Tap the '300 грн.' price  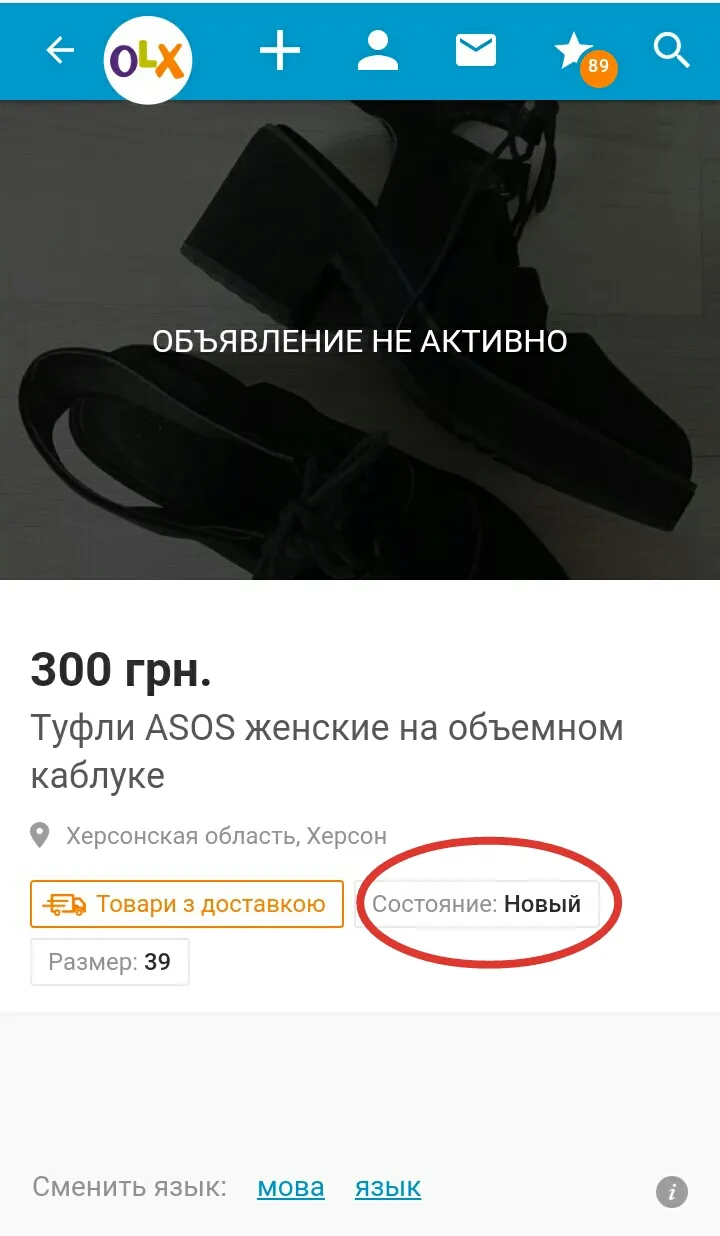point(121,669)
